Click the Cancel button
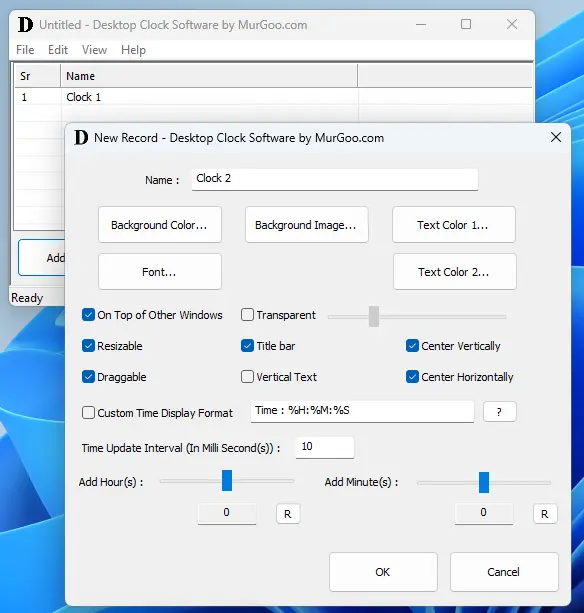Image resolution: width=584 pixels, height=613 pixels. coord(504,572)
